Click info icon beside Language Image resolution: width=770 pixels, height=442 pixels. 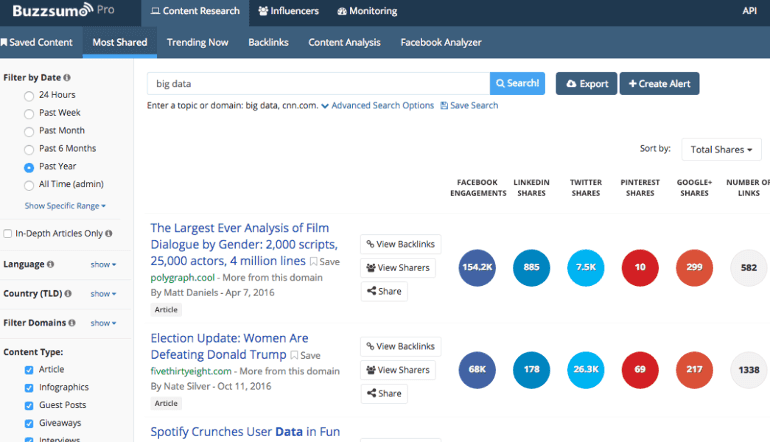pyautogui.click(x=50, y=264)
